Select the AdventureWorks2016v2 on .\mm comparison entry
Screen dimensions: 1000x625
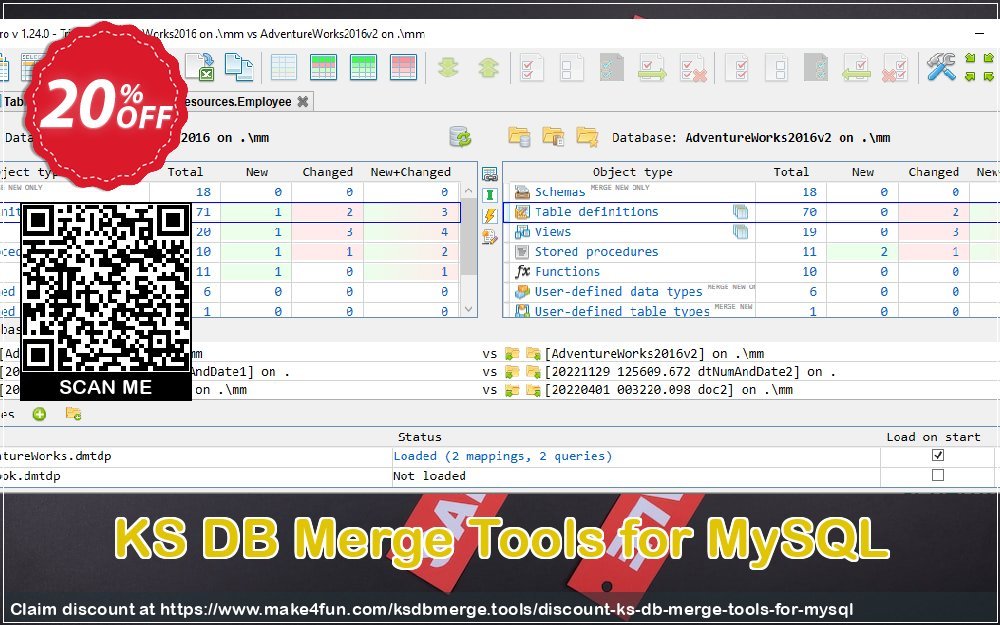(654, 353)
